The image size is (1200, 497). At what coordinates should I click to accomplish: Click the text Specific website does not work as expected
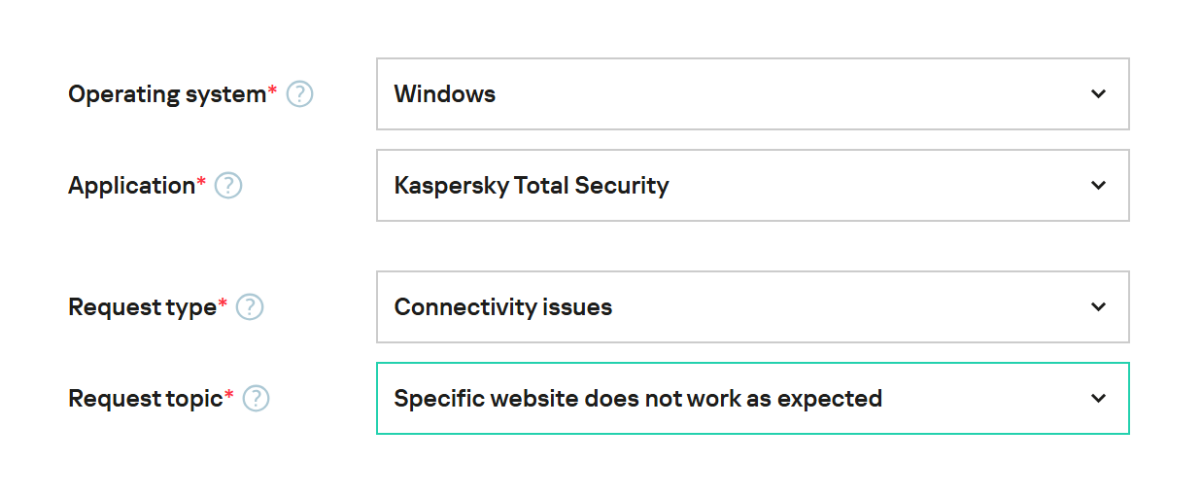tap(638, 399)
